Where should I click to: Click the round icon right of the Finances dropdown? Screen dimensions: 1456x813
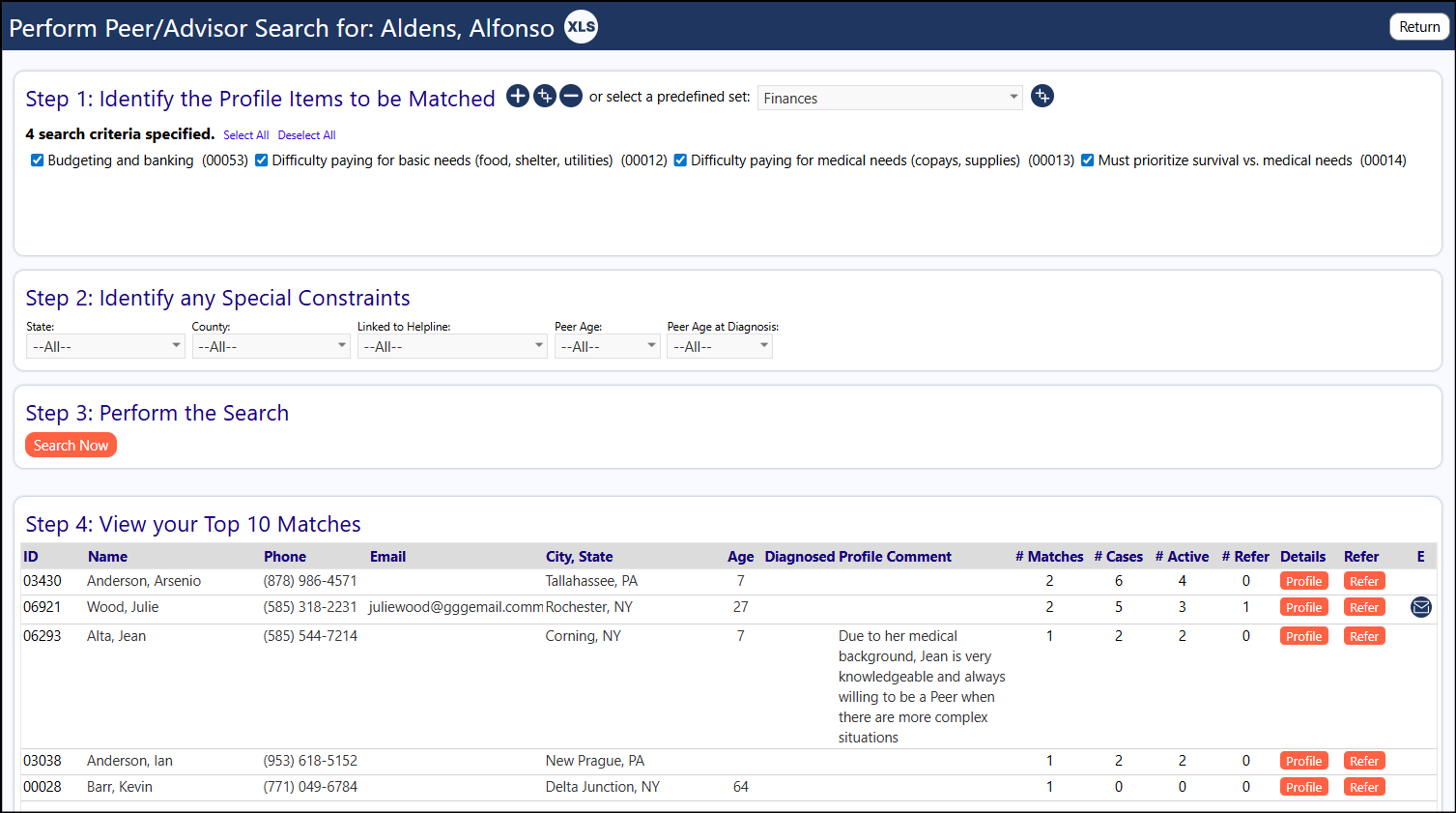coord(1042,96)
